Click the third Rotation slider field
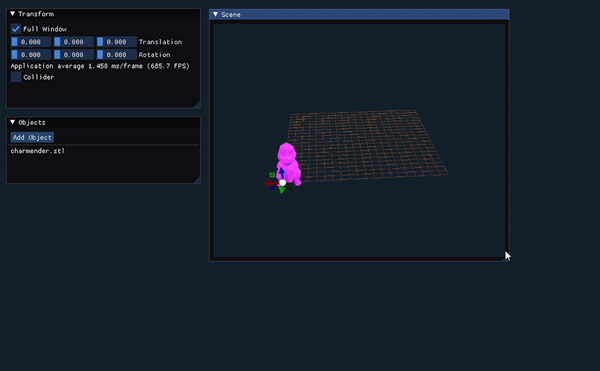600x371 pixels. 117,55
